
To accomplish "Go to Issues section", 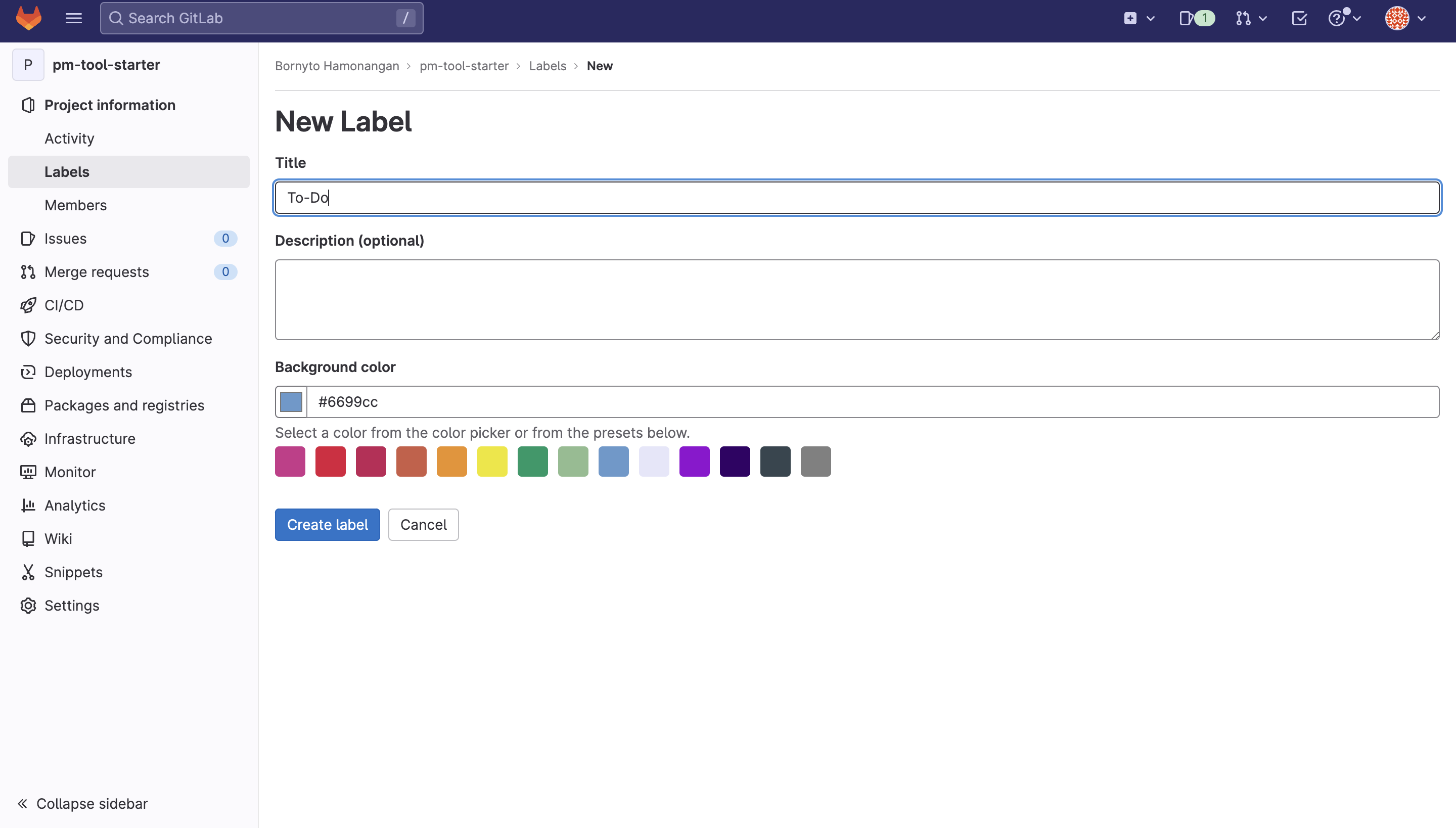I will pos(128,238).
